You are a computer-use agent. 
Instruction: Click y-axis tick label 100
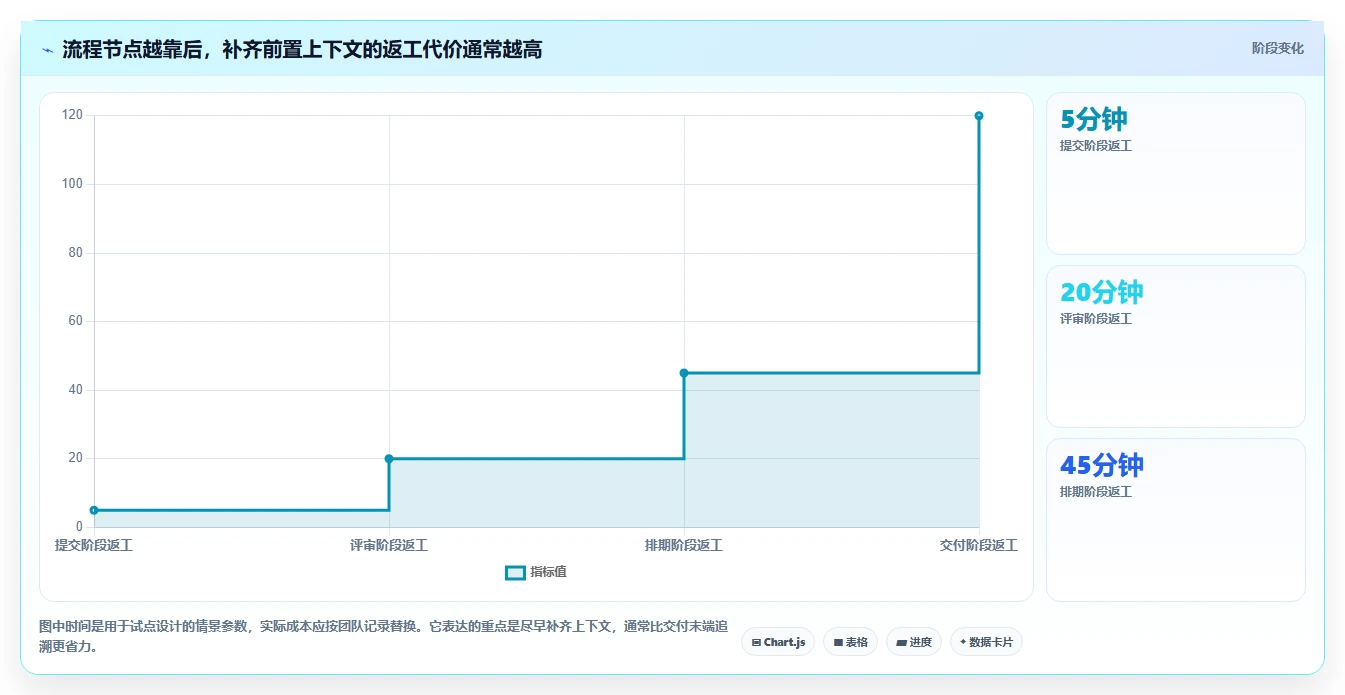[x=72, y=184]
